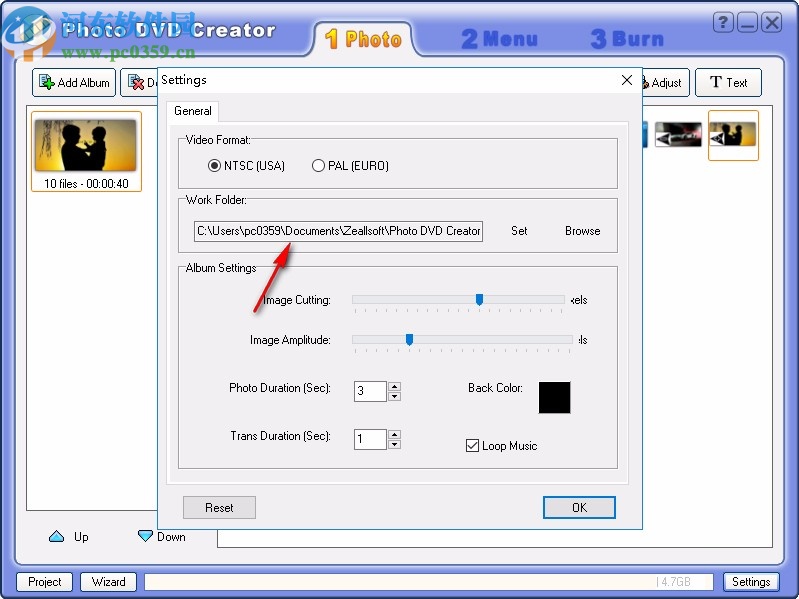Click the Image Cutting slider handle

479,300
